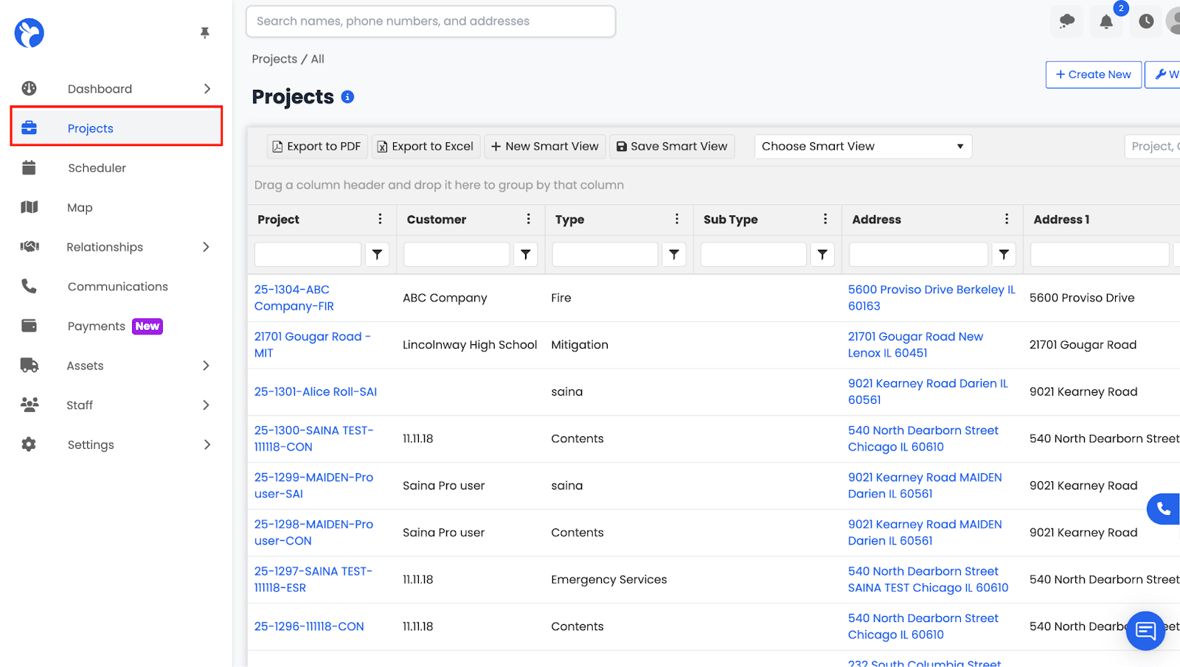
Task: Open project 21701 Gougar Road - MIT
Action: click(x=312, y=345)
